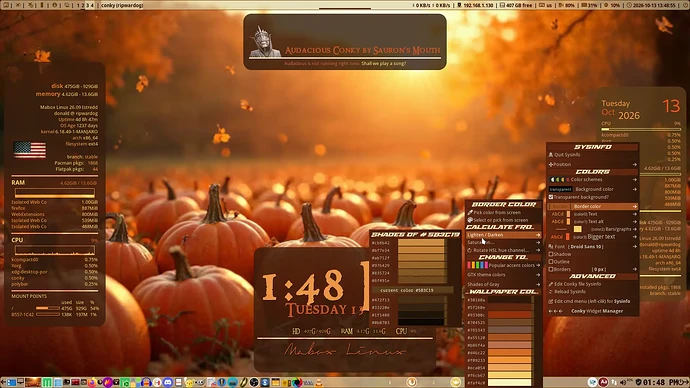This screenshot has width=690, height=388.
Task: Select Border color menu entry
Action: tap(593, 206)
